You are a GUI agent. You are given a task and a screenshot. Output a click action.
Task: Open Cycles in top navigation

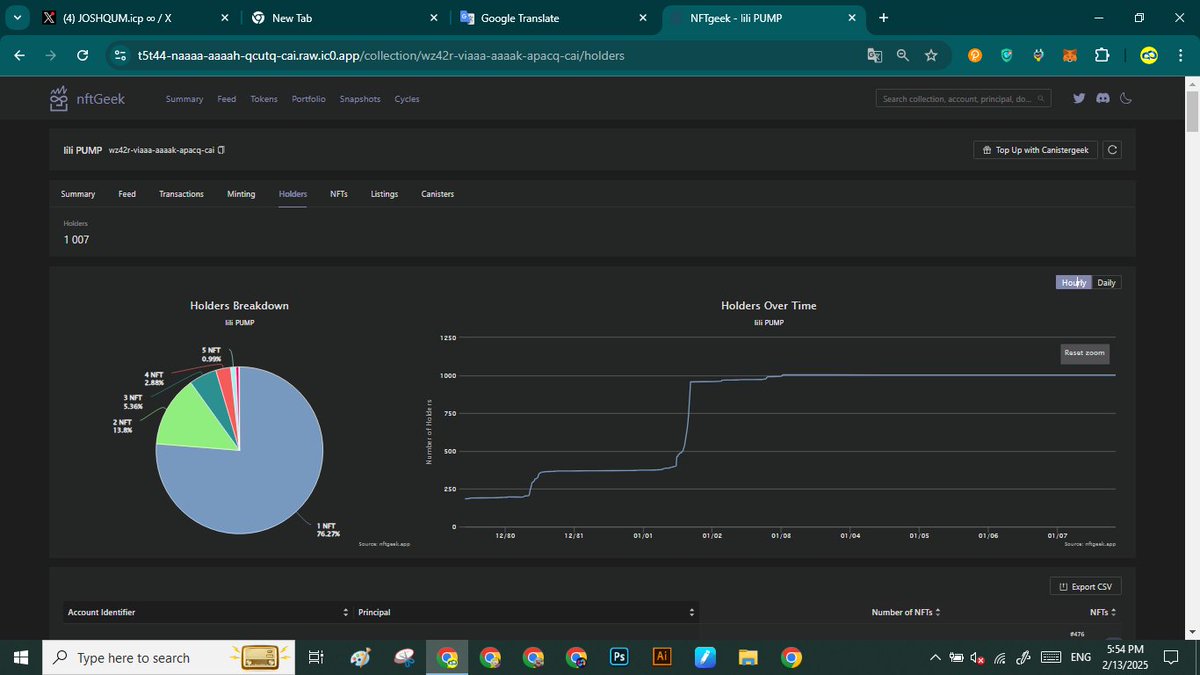(x=407, y=99)
